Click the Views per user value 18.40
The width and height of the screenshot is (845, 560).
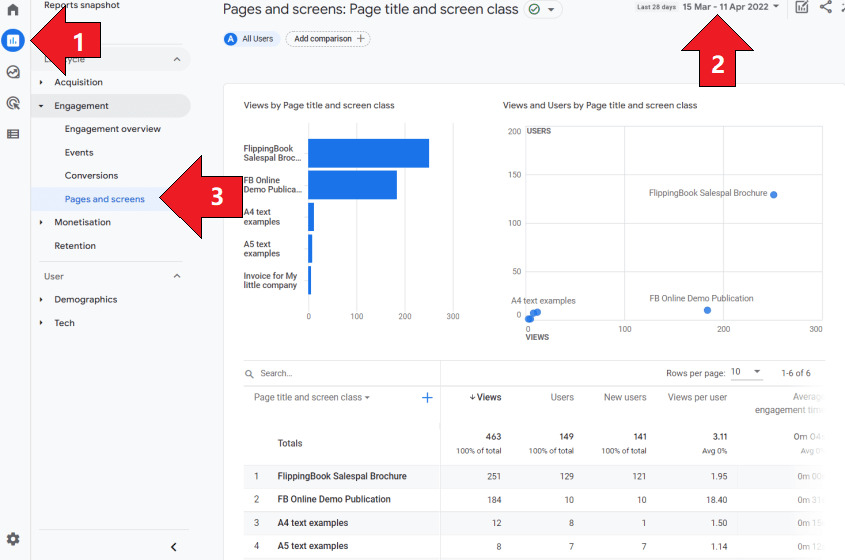tap(717, 500)
